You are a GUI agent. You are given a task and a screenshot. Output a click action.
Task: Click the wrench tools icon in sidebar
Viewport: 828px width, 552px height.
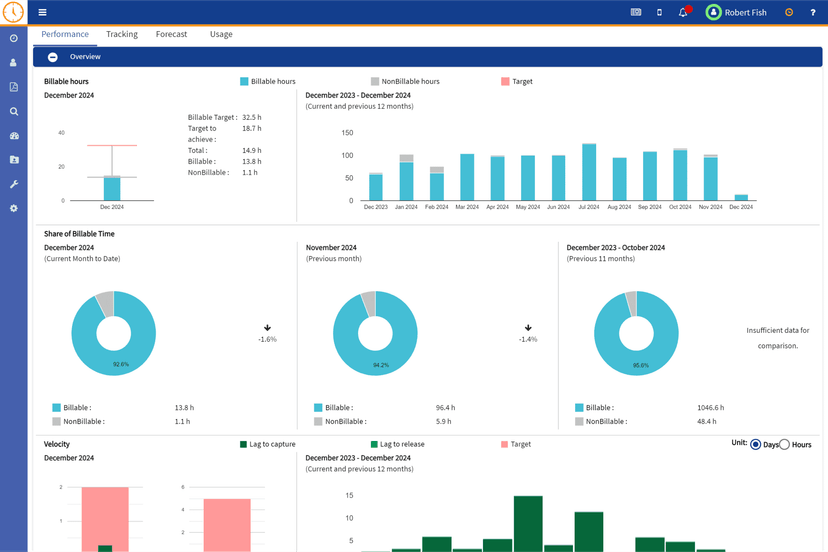click(x=14, y=184)
